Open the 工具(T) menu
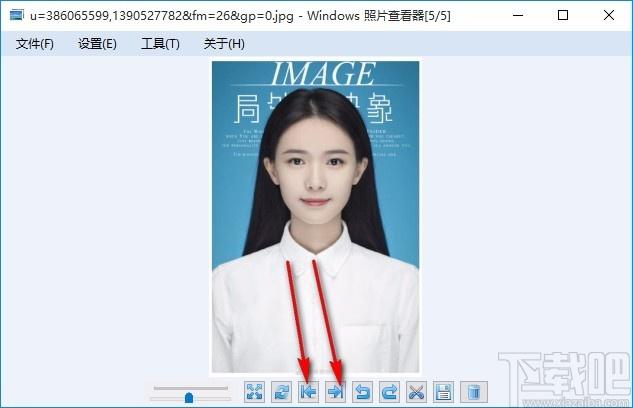The height and width of the screenshot is (408, 633). pyautogui.click(x=160, y=44)
